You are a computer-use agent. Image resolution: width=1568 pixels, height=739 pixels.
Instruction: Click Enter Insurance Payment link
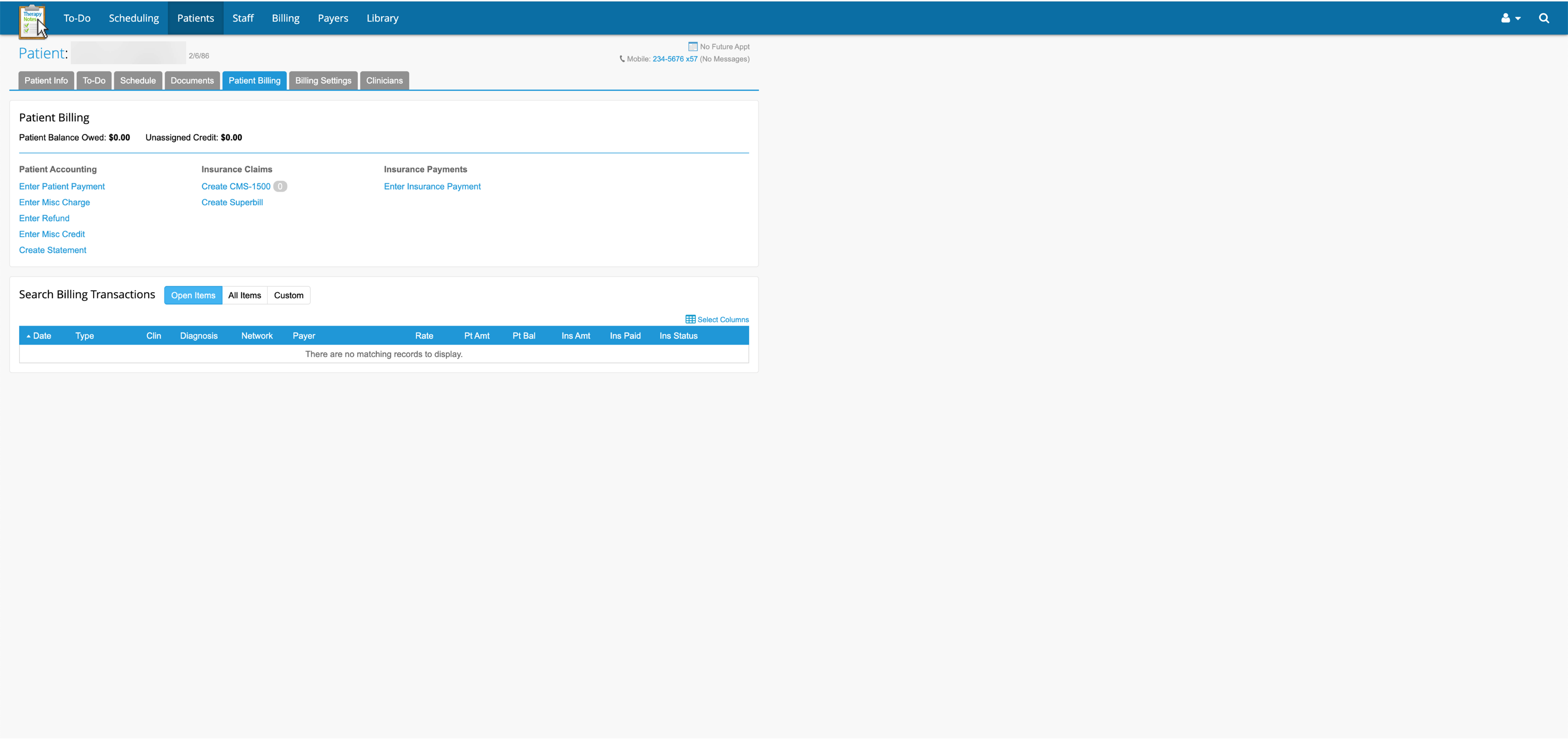click(x=432, y=187)
